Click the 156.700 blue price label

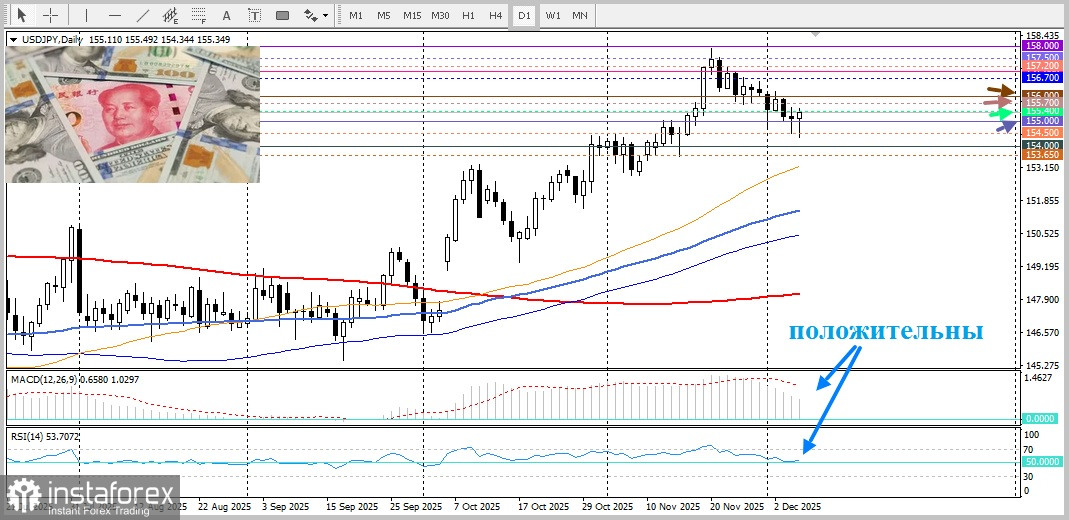pos(1040,78)
